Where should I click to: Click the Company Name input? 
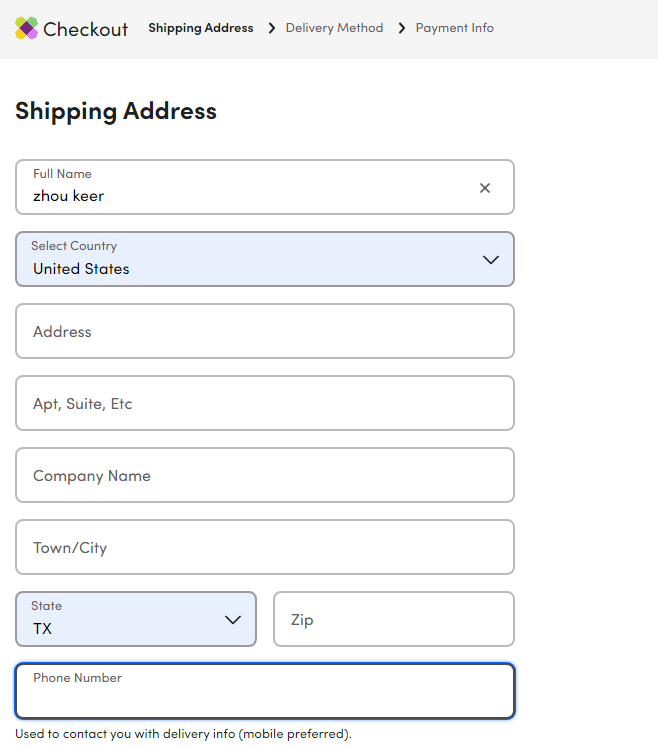point(265,476)
